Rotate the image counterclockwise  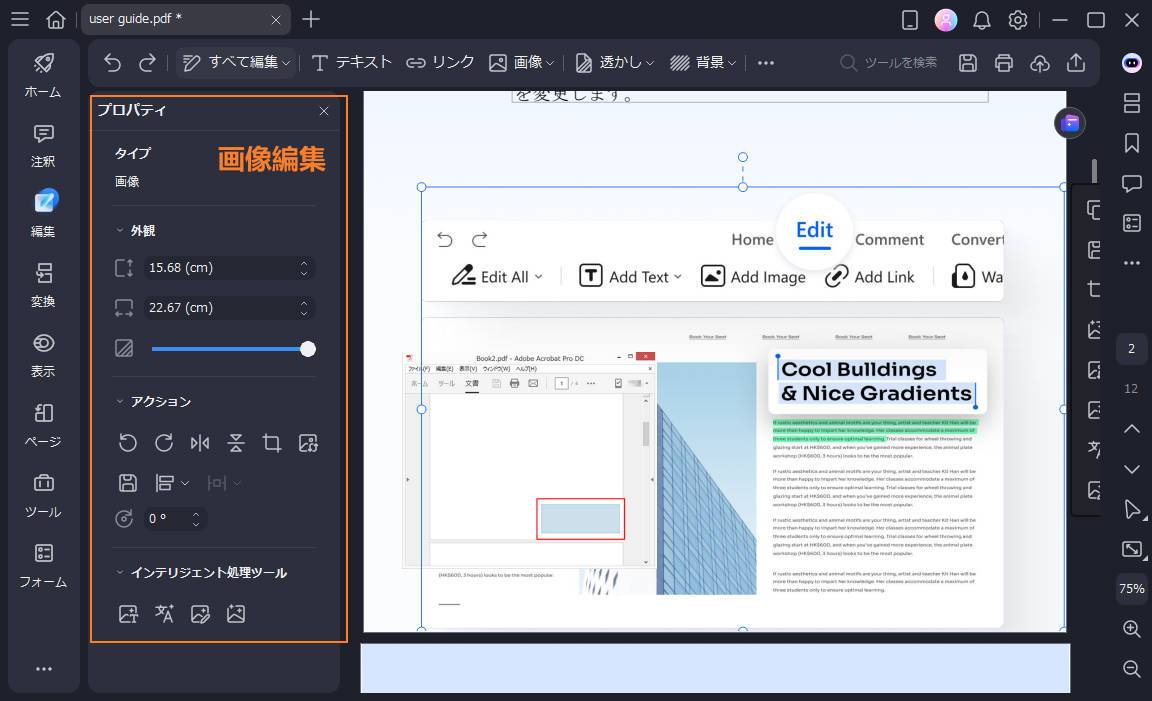(128, 442)
